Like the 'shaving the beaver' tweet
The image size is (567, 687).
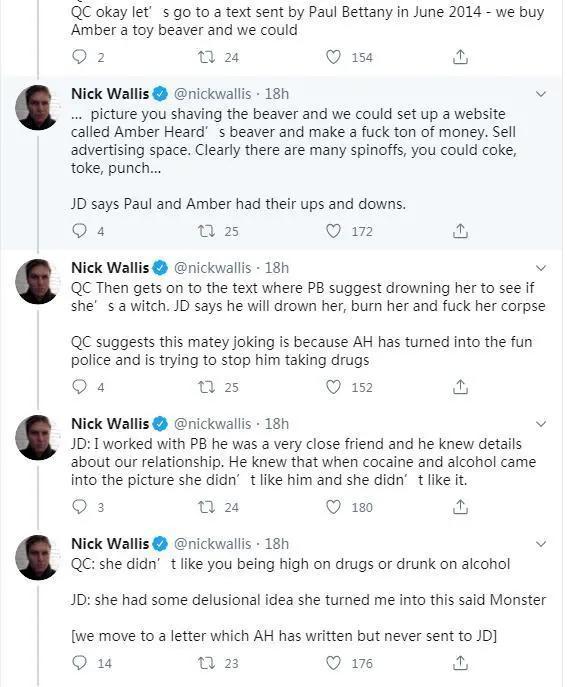click(333, 230)
